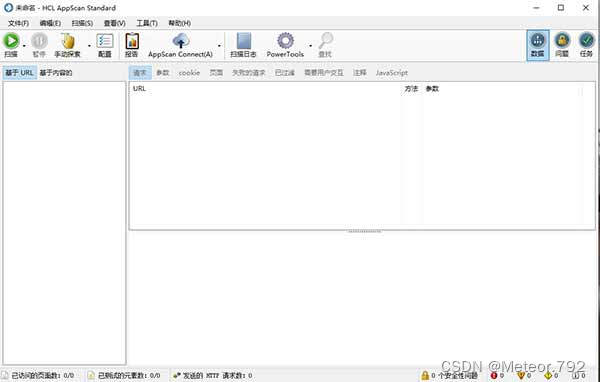Screen dimensions: 600x382
Task: Select the User Interaction Needed (需要用户交互) tab
Action: click(324, 73)
